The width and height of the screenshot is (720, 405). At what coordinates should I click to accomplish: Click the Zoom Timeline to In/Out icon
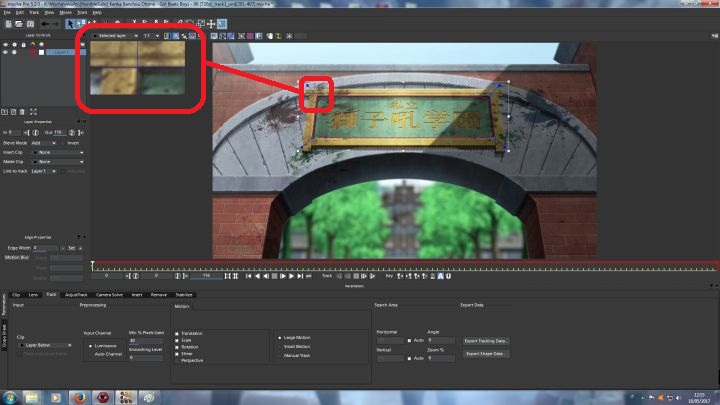pyautogui.click(x=227, y=276)
